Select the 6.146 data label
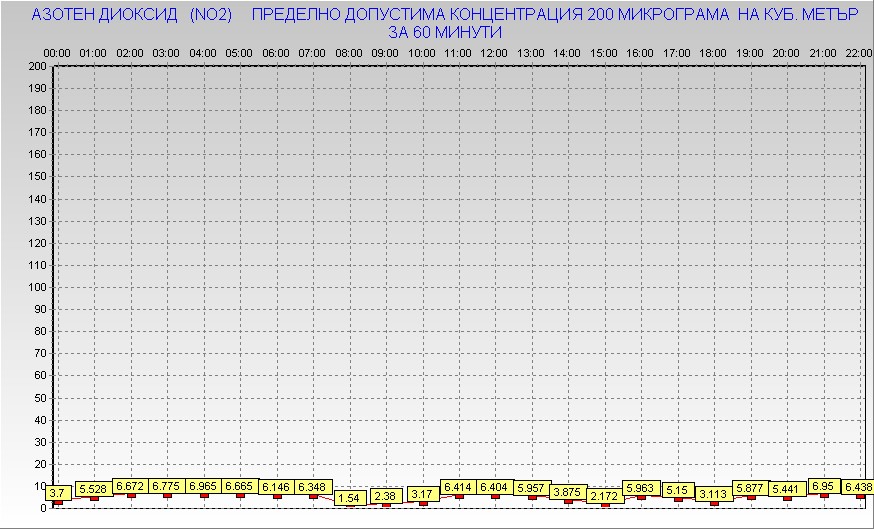The image size is (874, 529). coord(276,487)
